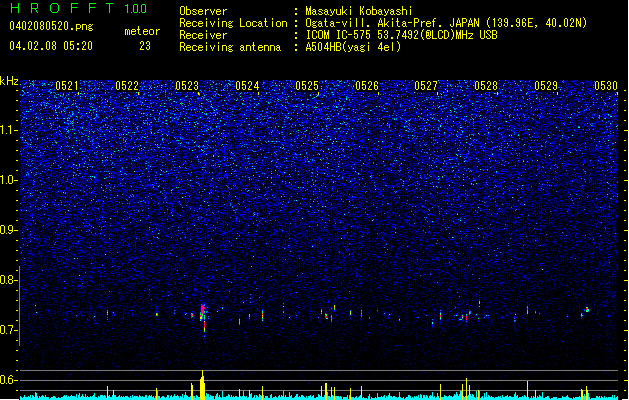
Task: Click the 'meteor' label
Action: (x=142, y=31)
